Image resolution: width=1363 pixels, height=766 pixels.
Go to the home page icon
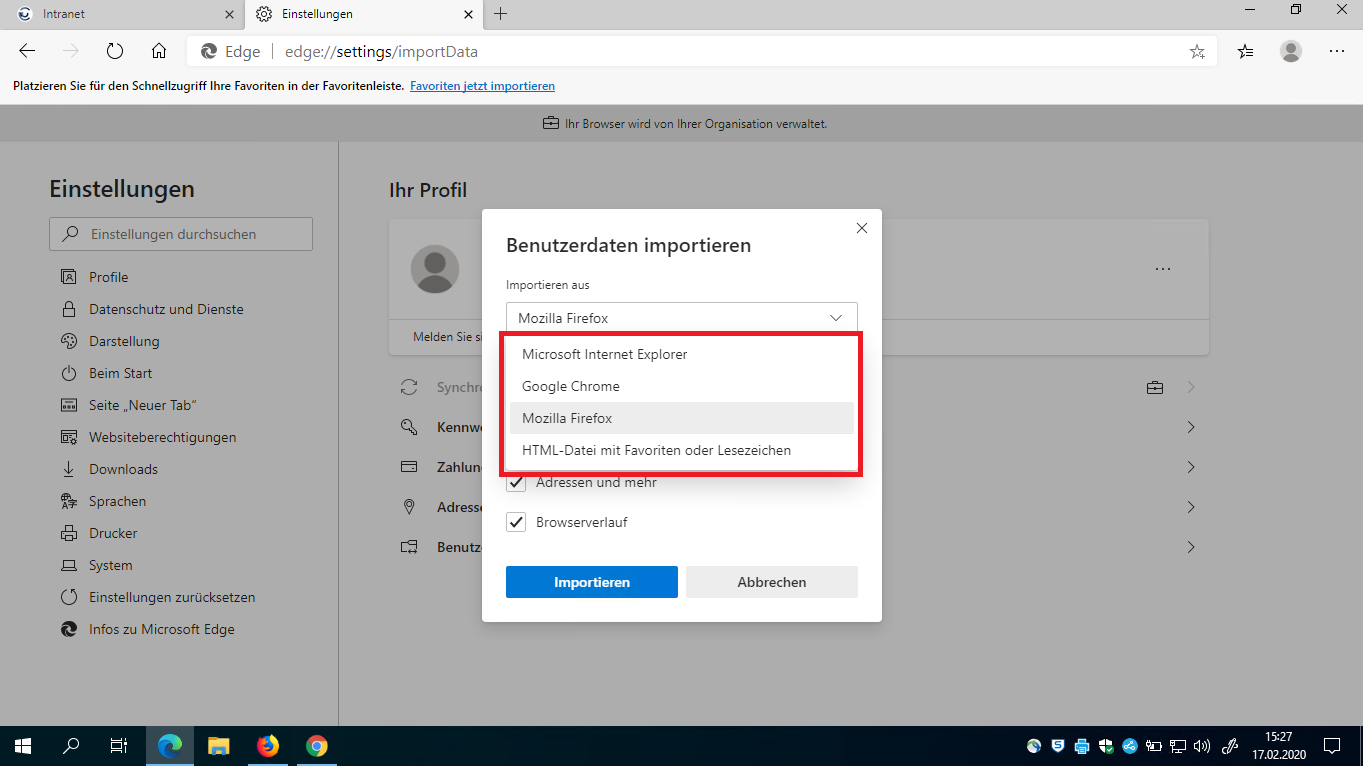[x=158, y=51]
